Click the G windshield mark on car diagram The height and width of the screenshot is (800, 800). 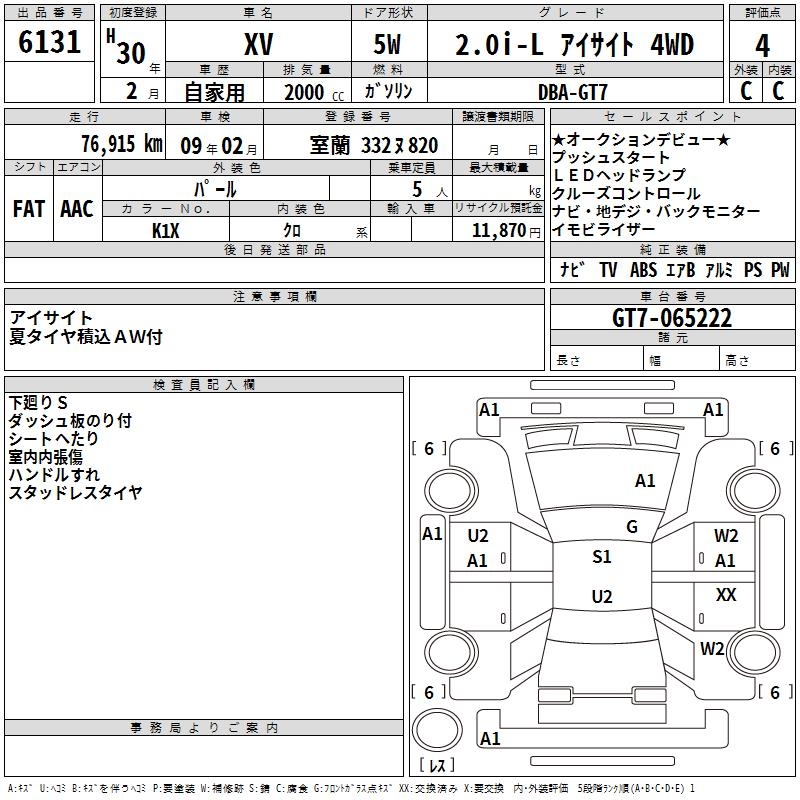[x=632, y=527]
